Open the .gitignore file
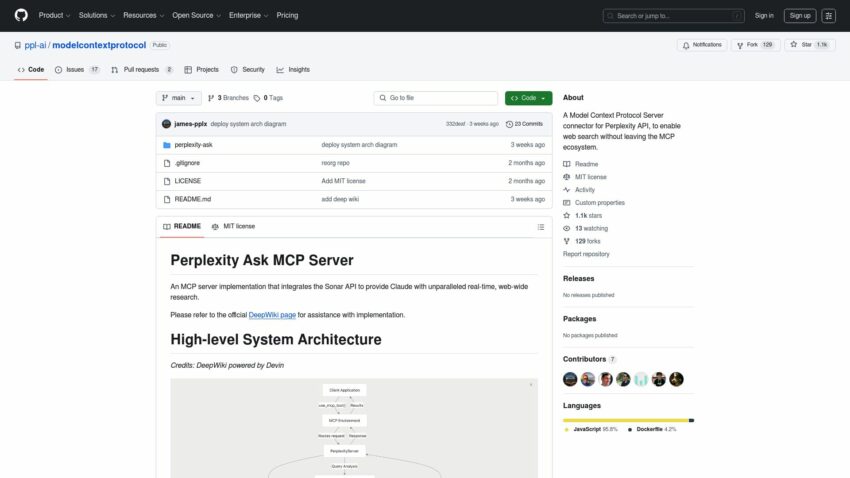 [187, 163]
